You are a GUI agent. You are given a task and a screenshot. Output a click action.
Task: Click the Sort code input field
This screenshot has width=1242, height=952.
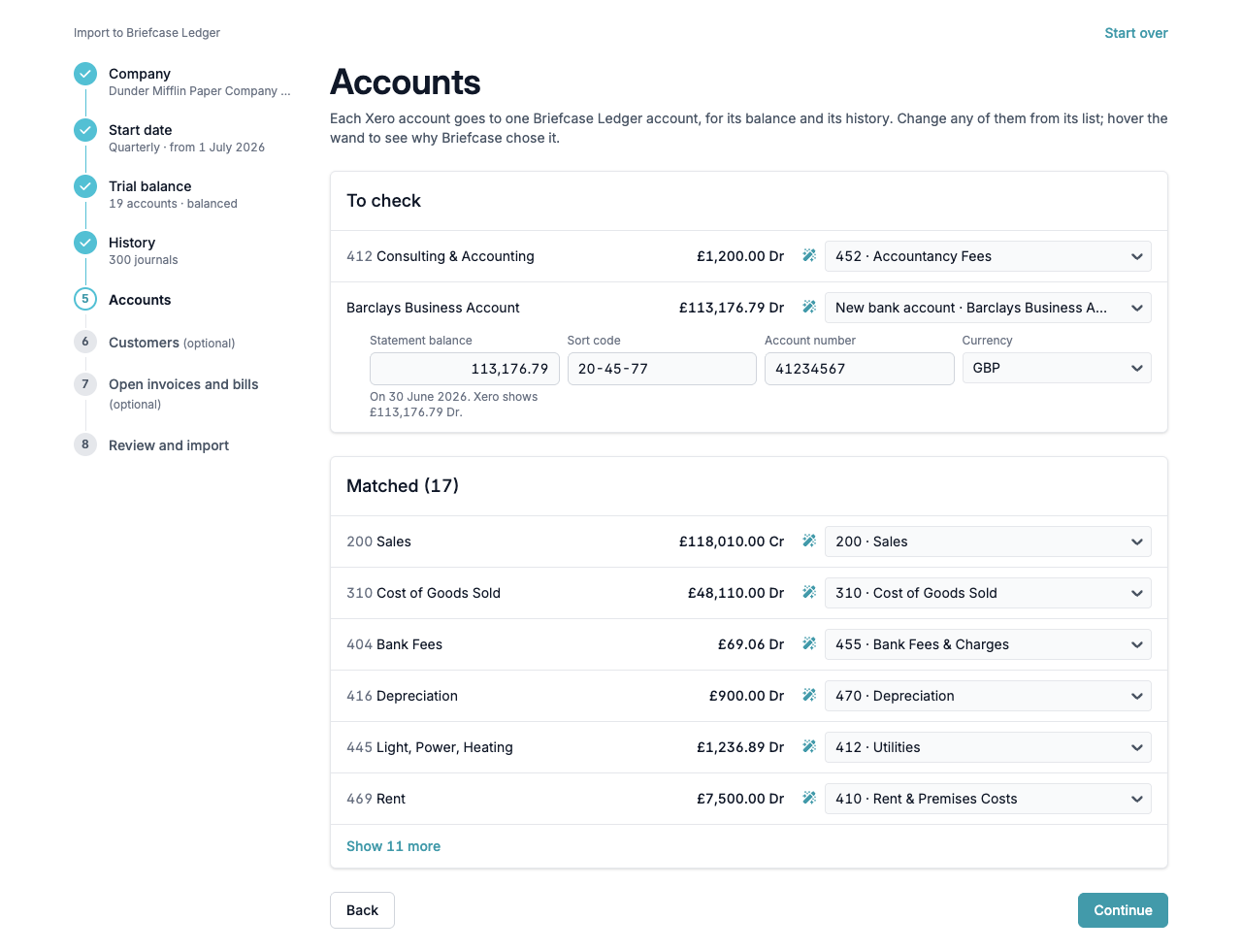click(662, 369)
